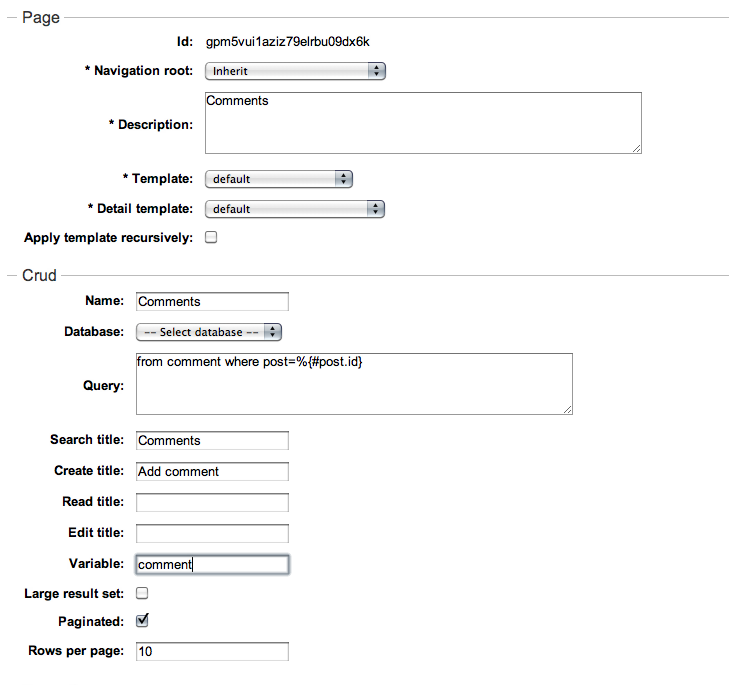Open the Select database dropdown
This screenshot has height=685, width=729.
pos(209,332)
